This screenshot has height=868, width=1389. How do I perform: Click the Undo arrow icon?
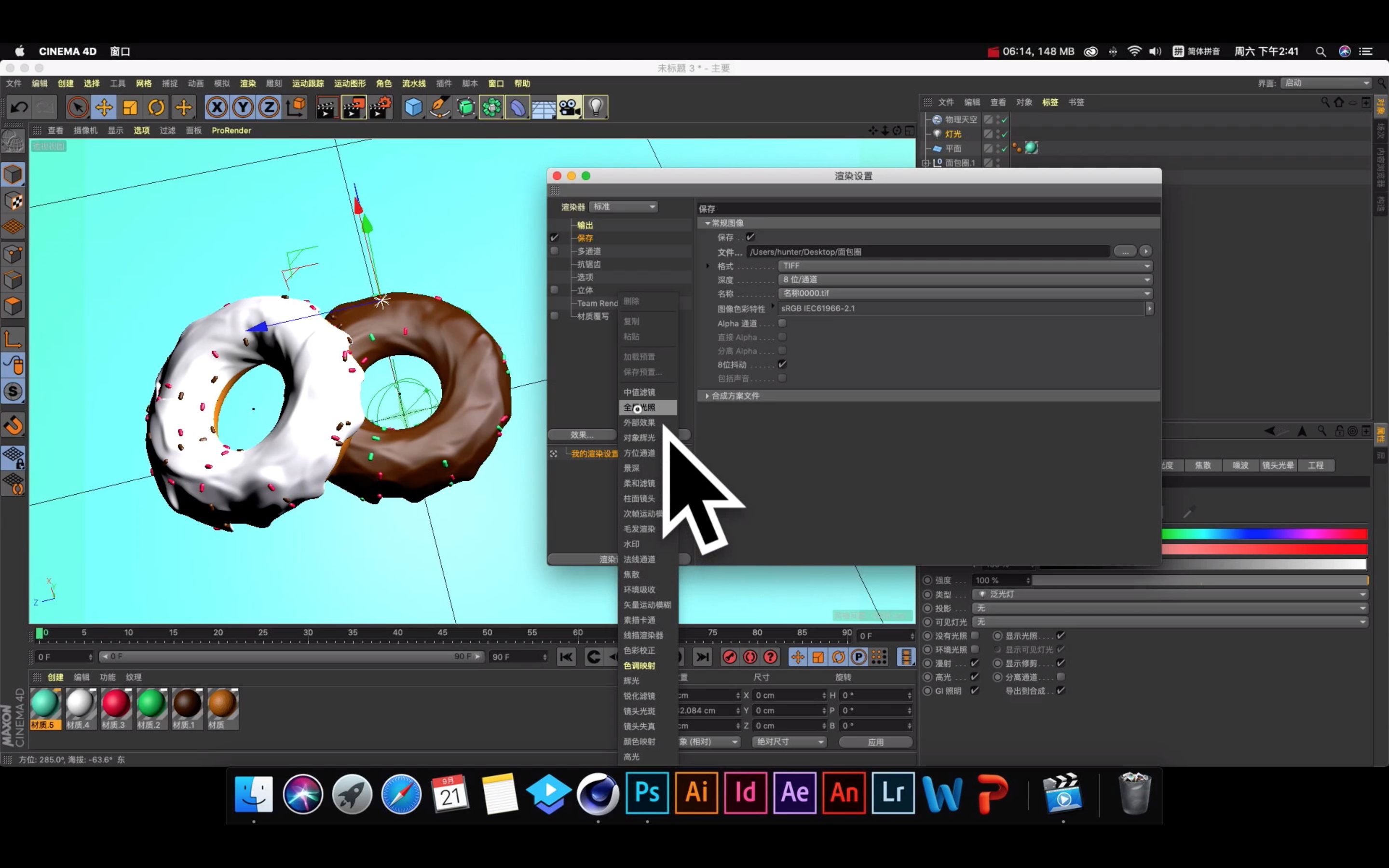(19, 108)
